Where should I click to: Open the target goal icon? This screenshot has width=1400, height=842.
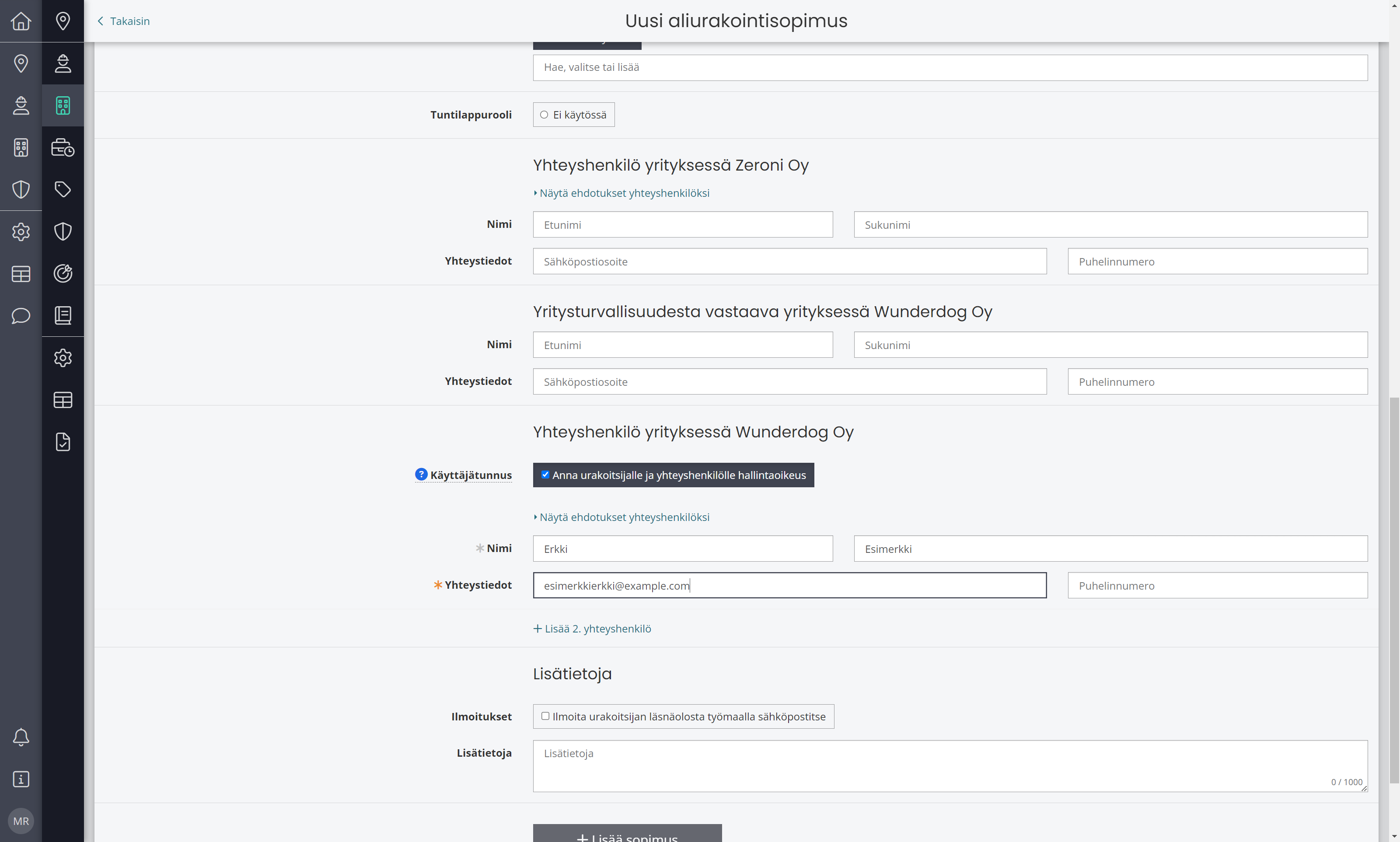click(x=63, y=273)
